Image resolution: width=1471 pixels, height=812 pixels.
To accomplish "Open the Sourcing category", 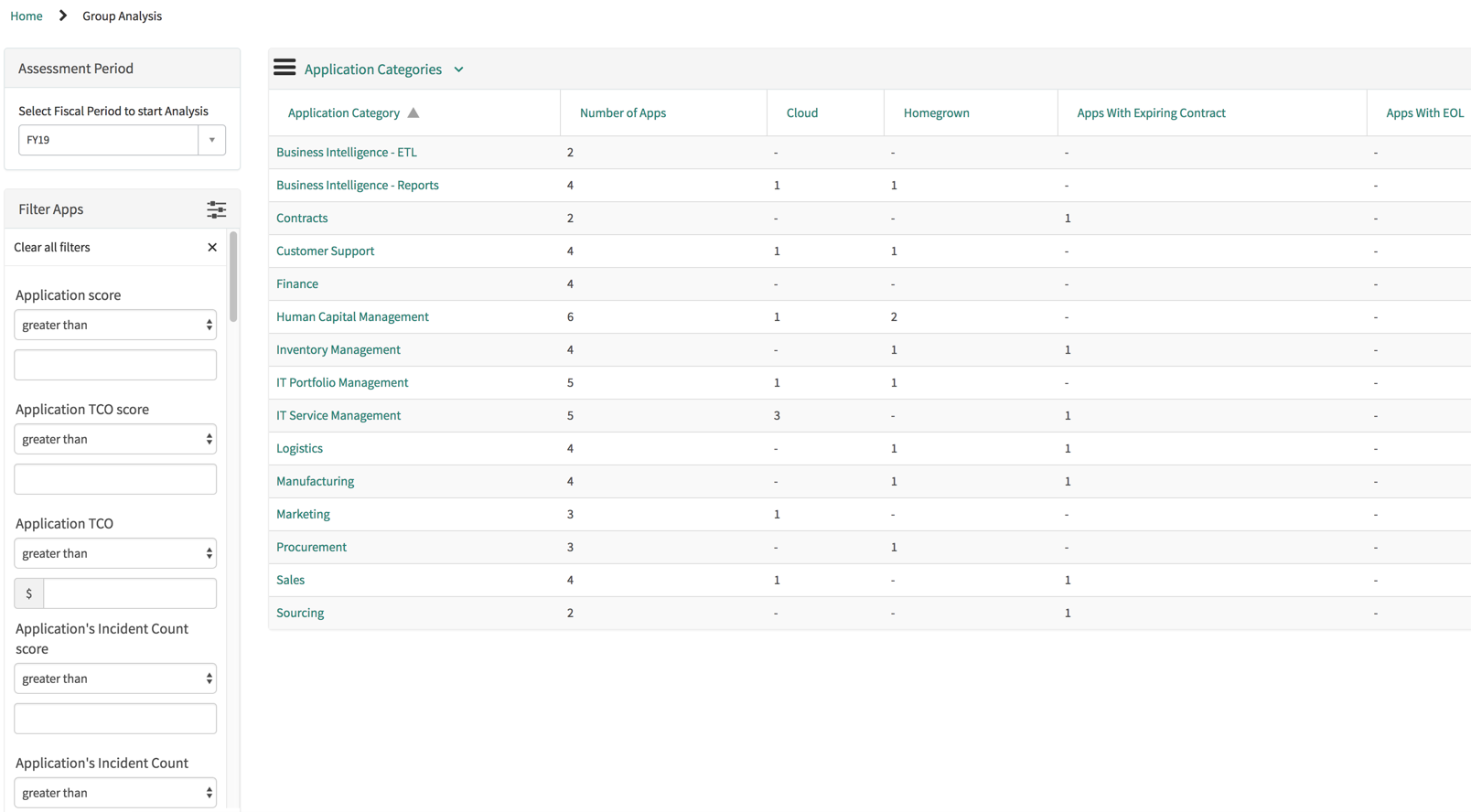I will point(300,614).
